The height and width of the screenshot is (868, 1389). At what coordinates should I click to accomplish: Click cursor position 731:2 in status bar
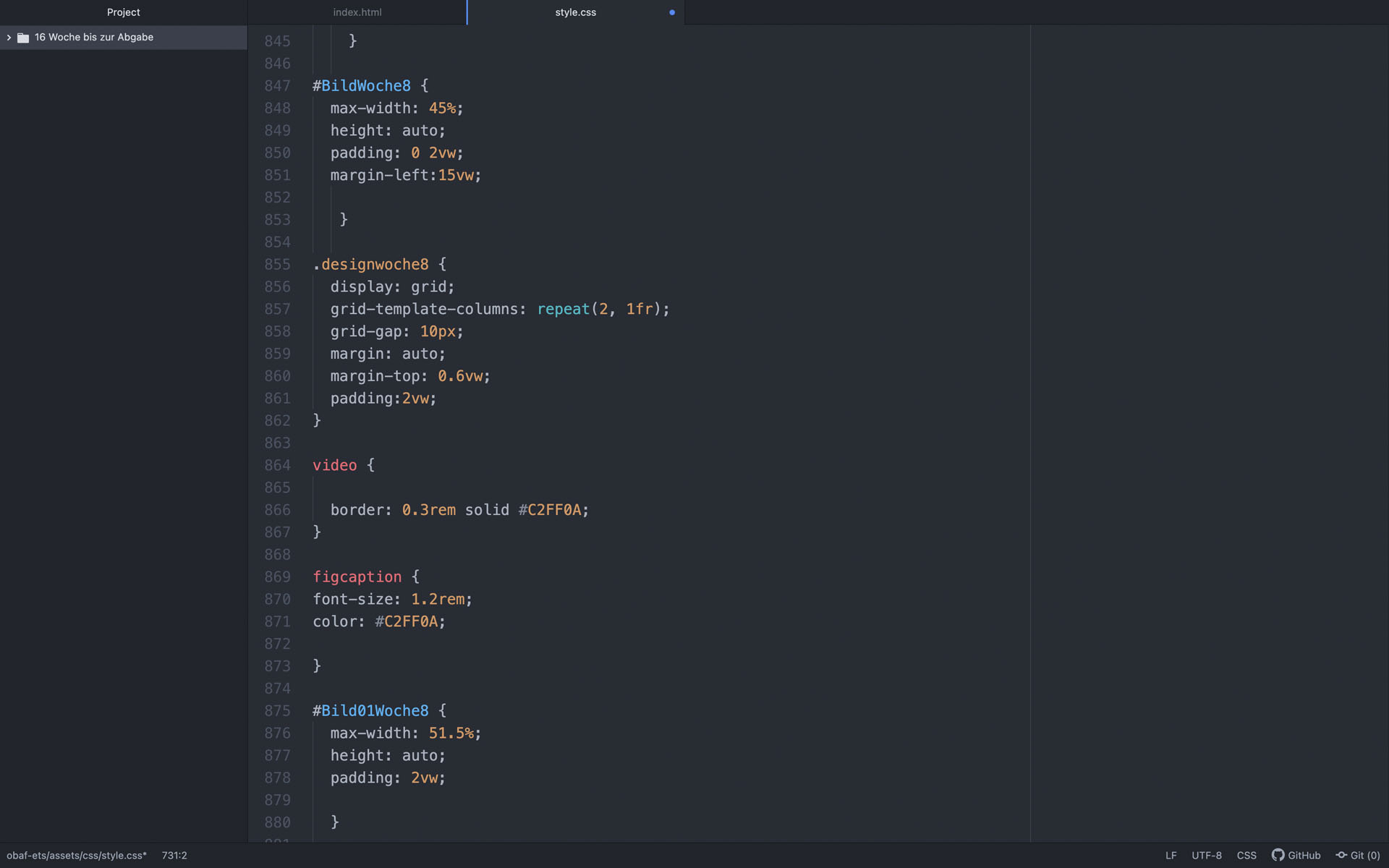point(174,855)
